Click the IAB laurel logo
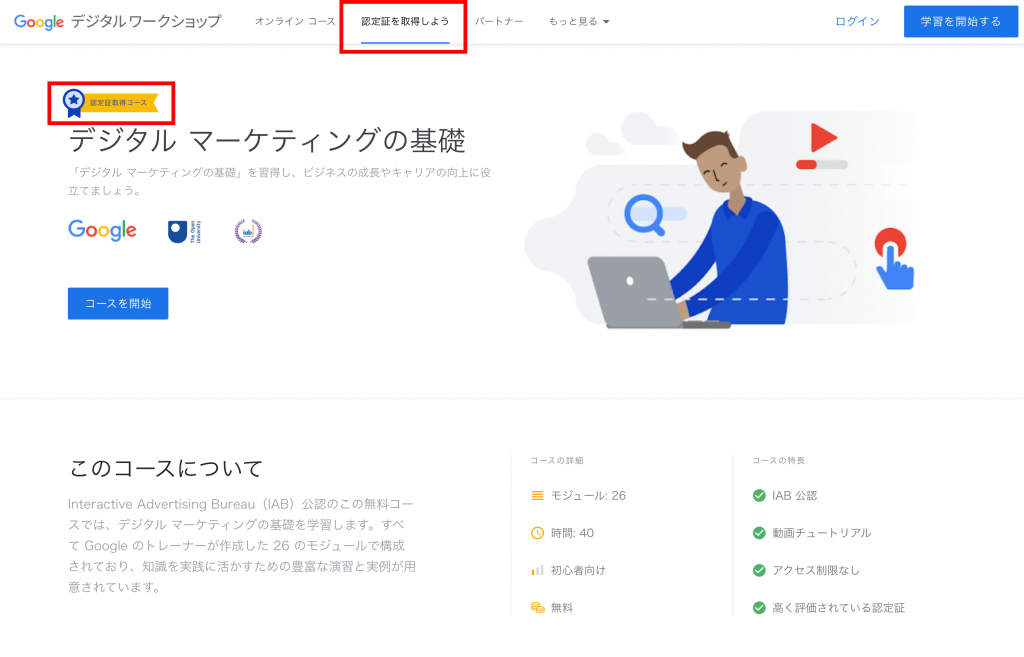This screenshot has width=1024, height=657. (248, 232)
